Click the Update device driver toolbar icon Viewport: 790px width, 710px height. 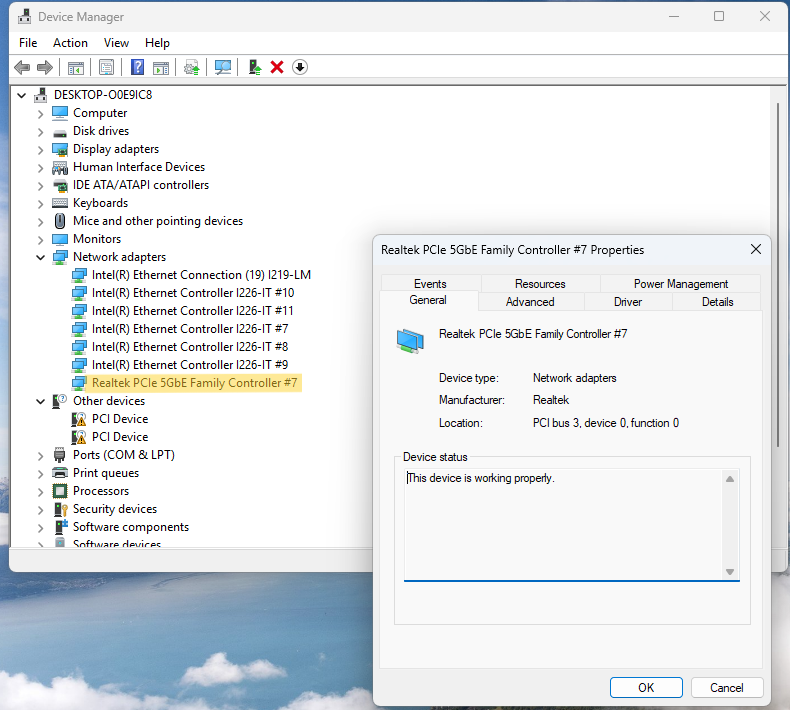[255, 67]
